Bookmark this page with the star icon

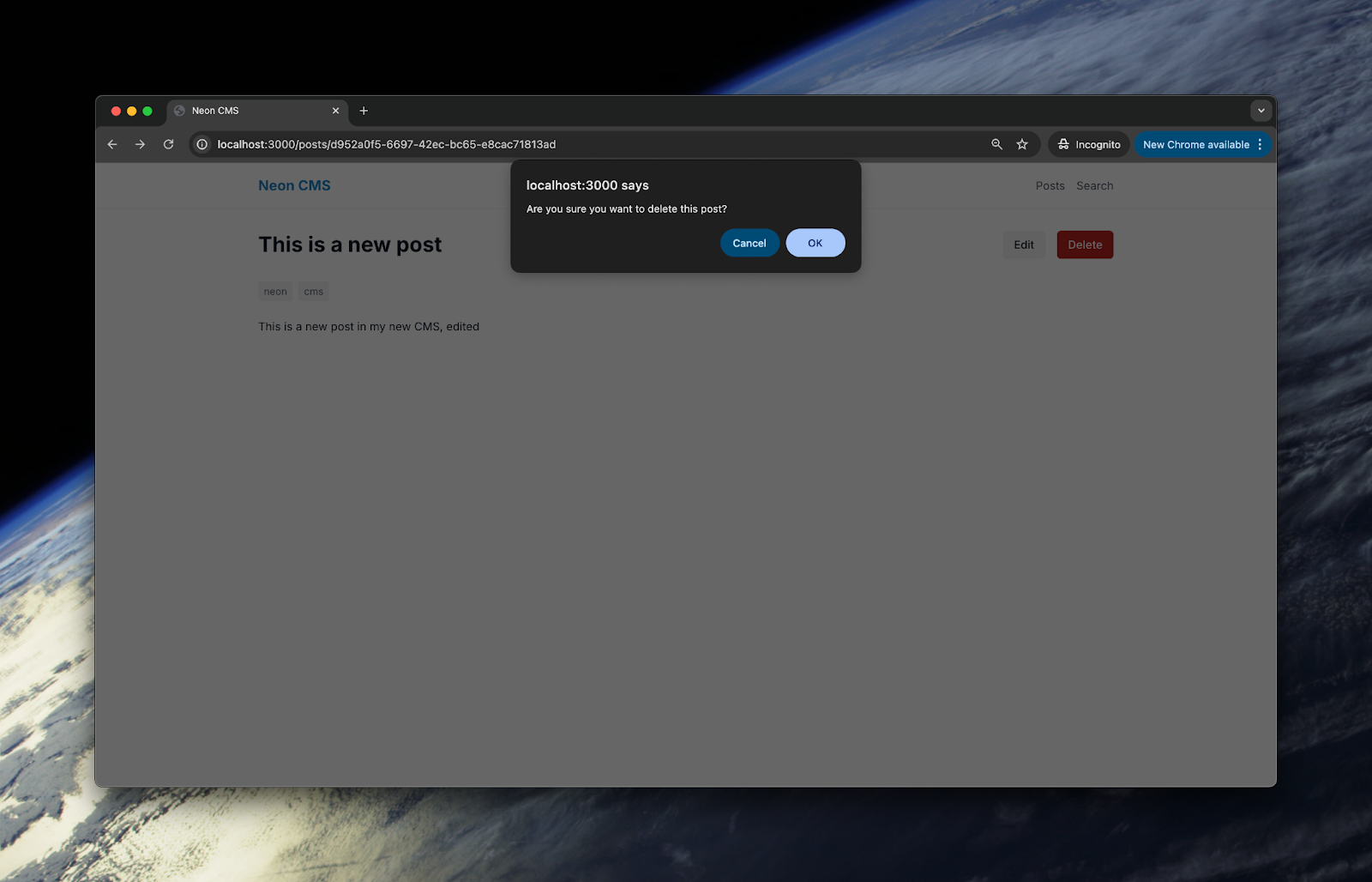pyautogui.click(x=1022, y=144)
